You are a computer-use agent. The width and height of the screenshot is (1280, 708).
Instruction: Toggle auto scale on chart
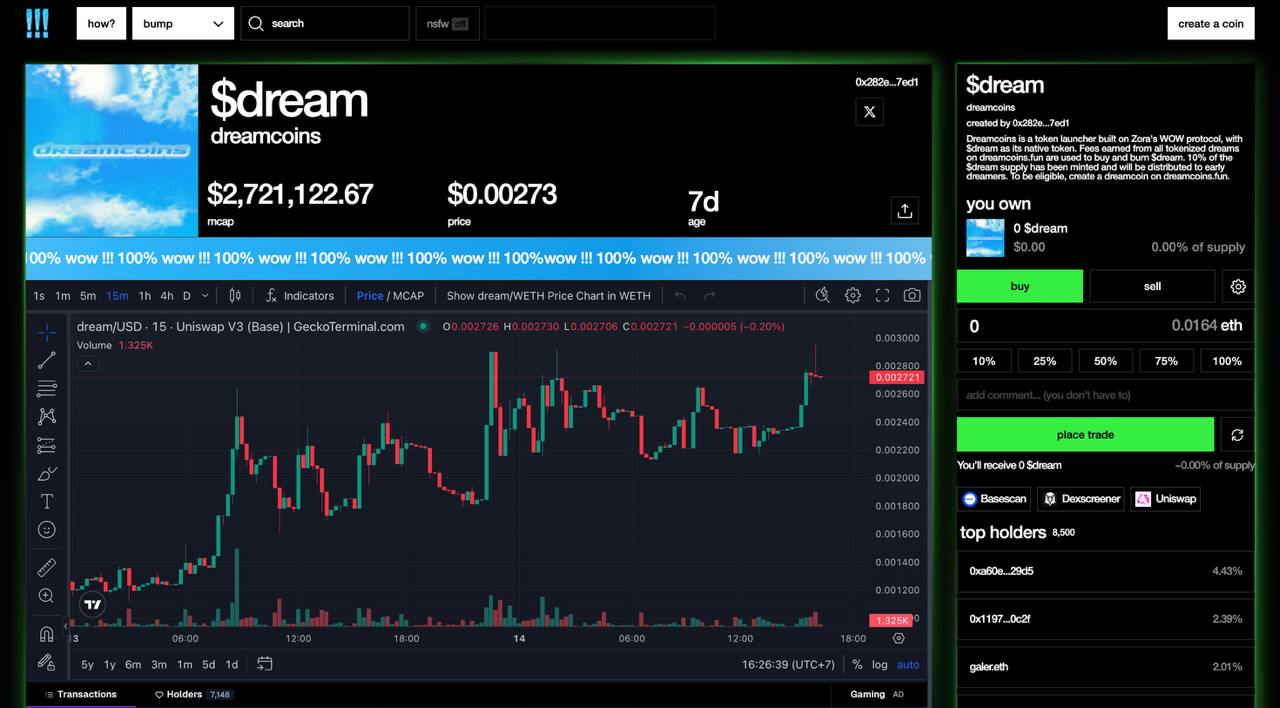click(908, 665)
